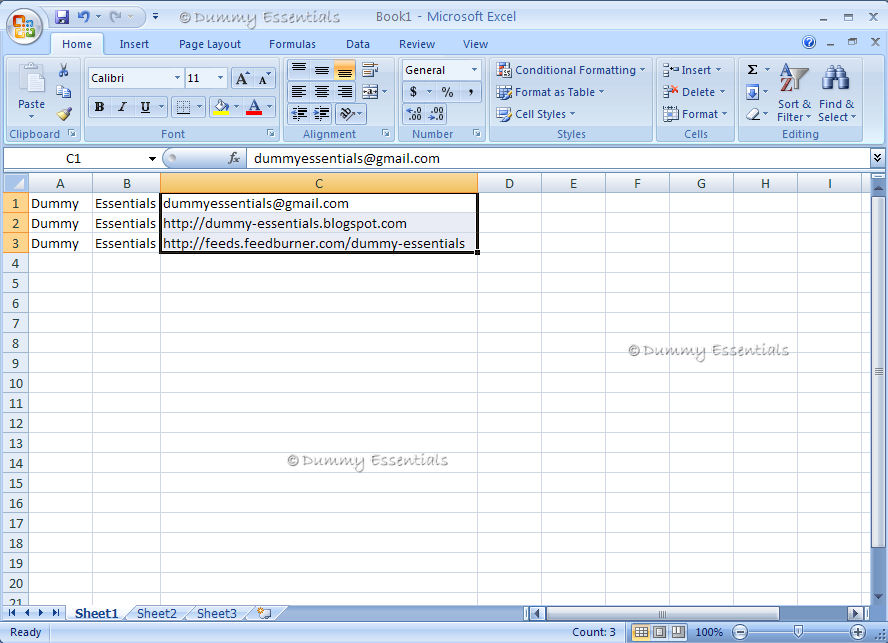
Task: Set Bottom Align vertical alignment
Action: (344, 70)
